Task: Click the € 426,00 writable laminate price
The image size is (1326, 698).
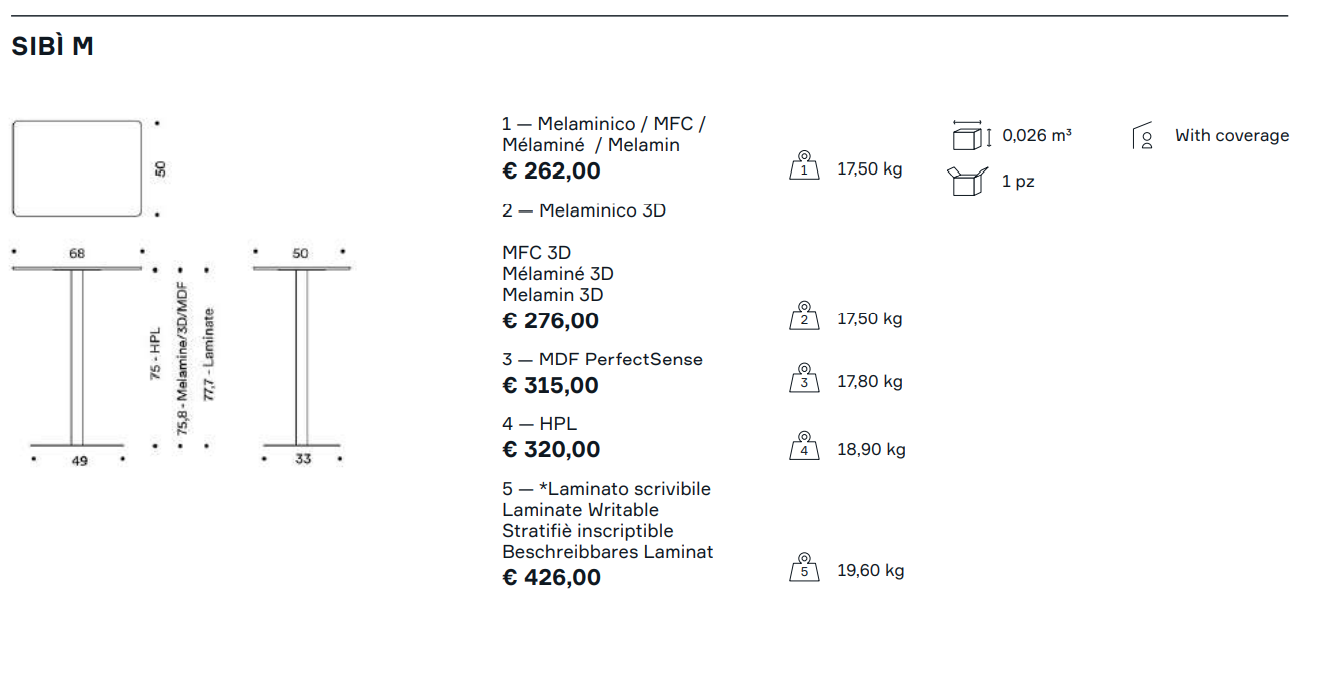Action: (551, 578)
